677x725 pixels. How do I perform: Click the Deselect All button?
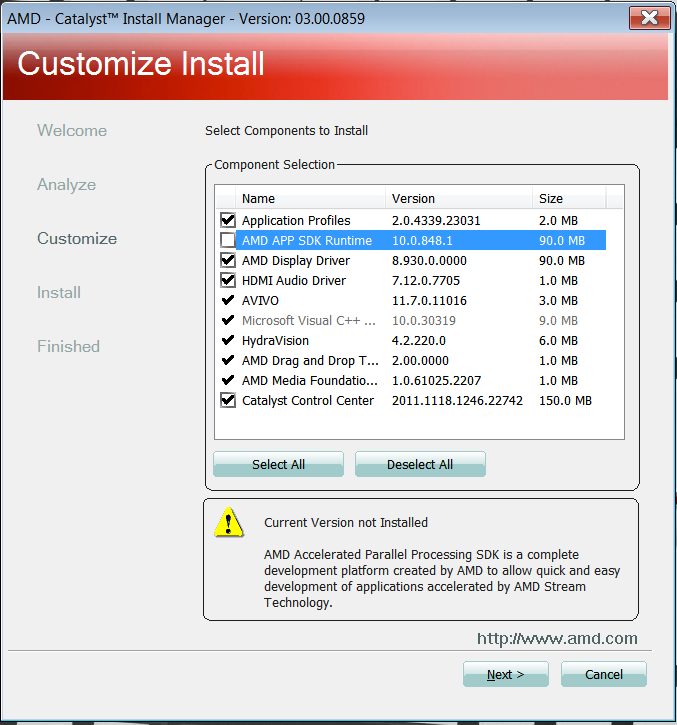tap(420, 464)
